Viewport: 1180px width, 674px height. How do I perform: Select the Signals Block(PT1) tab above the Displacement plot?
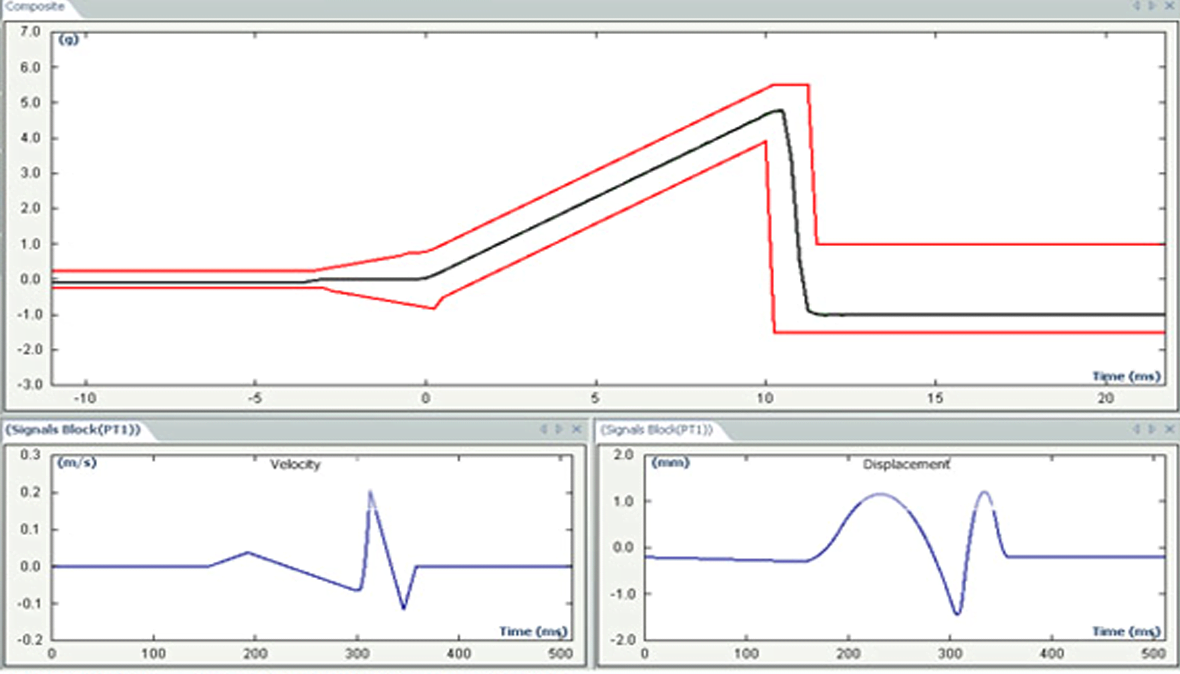657,429
